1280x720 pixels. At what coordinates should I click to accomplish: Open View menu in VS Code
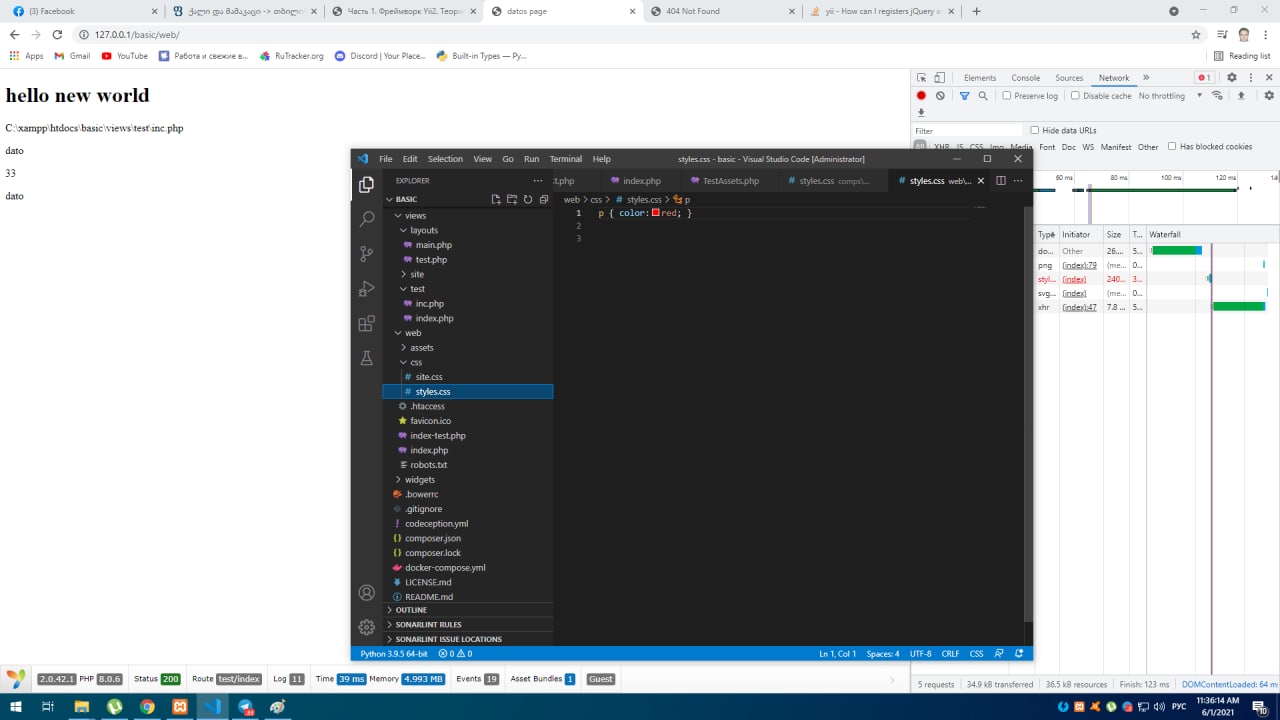[x=482, y=159]
